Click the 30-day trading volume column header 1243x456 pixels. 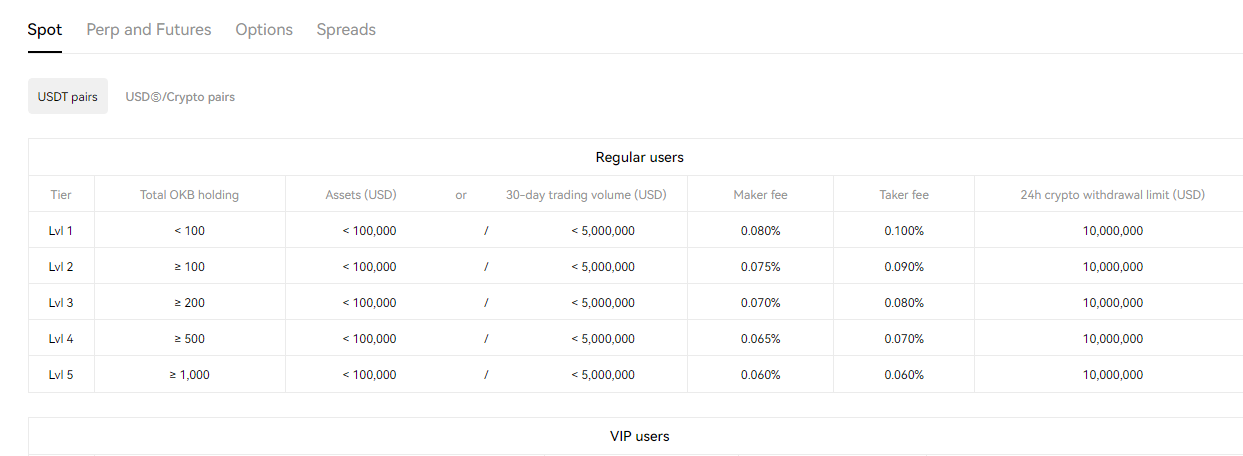coord(586,195)
